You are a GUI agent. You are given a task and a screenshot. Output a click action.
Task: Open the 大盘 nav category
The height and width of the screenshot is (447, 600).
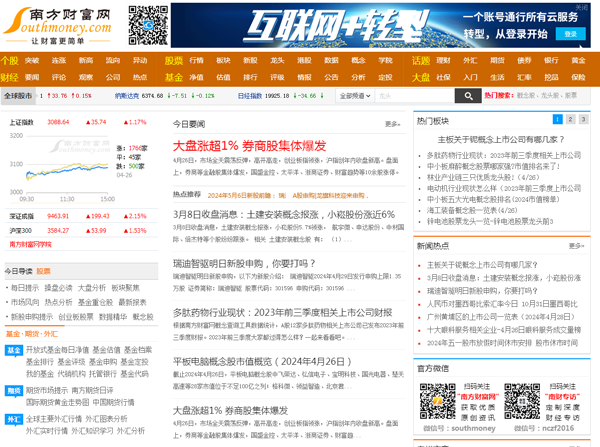click(x=421, y=77)
